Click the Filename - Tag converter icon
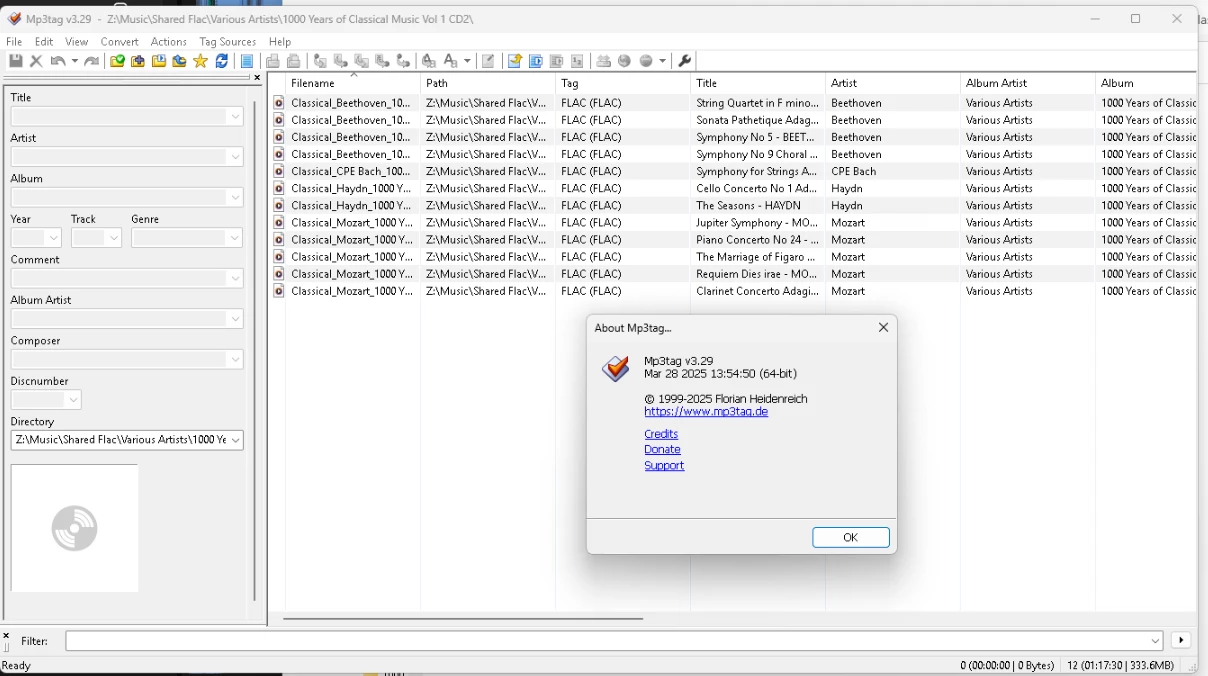The width and height of the screenshot is (1208, 676). pyautogui.click(x=341, y=61)
